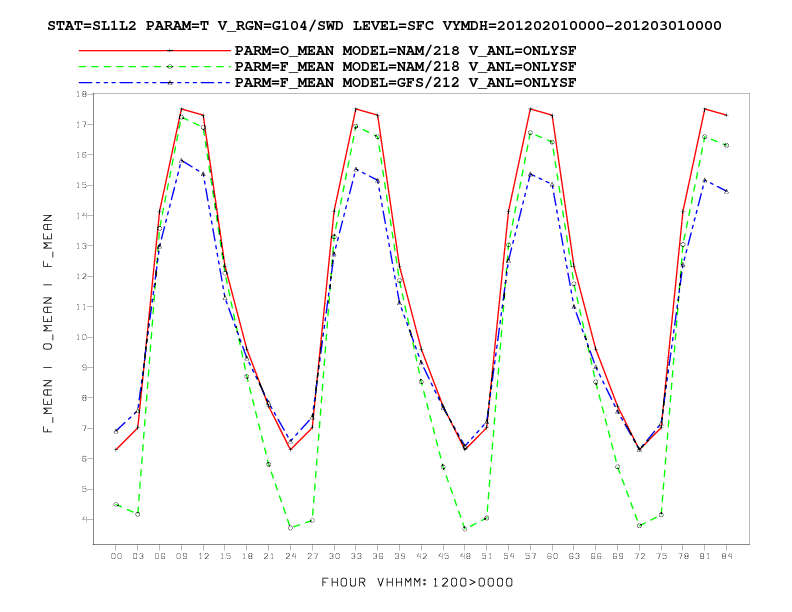This screenshot has width=792, height=612.
Task: Click the solid red legend line sample
Action: point(155,50)
